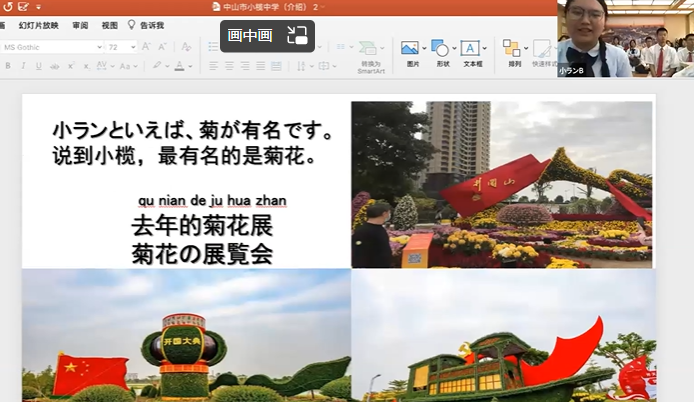The height and width of the screenshot is (402, 694).
Task: Align text left
Action: [x=213, y=66]
